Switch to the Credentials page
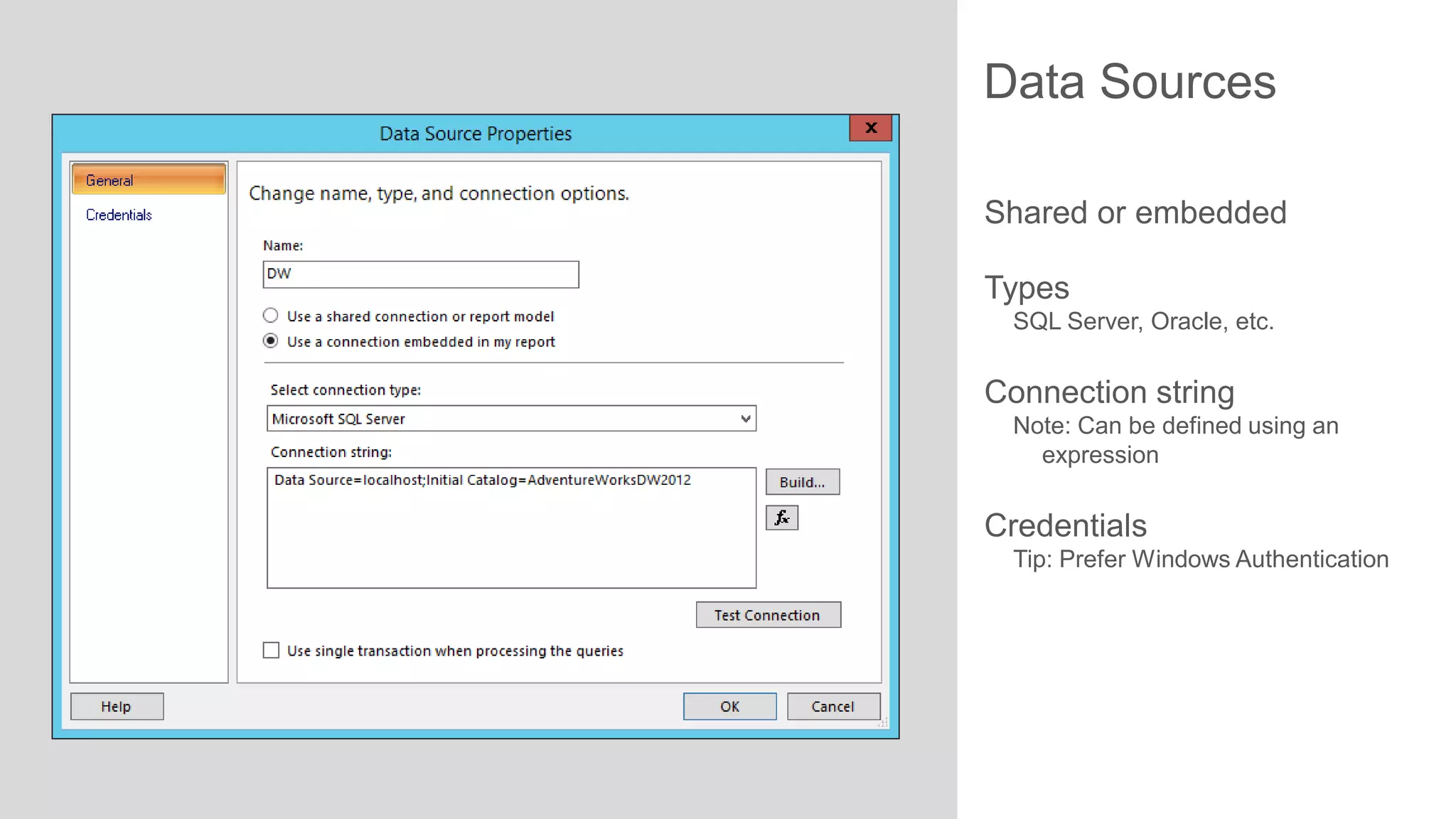The width and height of the screenshot is (1456, 819). (x=119, y=215)
